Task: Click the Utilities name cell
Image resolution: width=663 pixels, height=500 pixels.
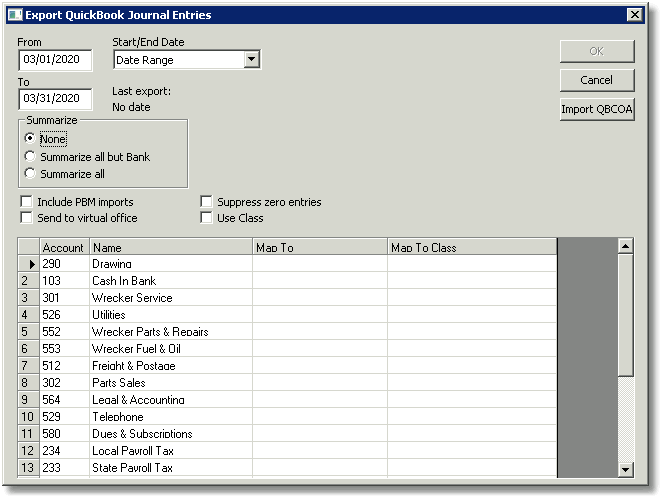Action: [171, 314]
